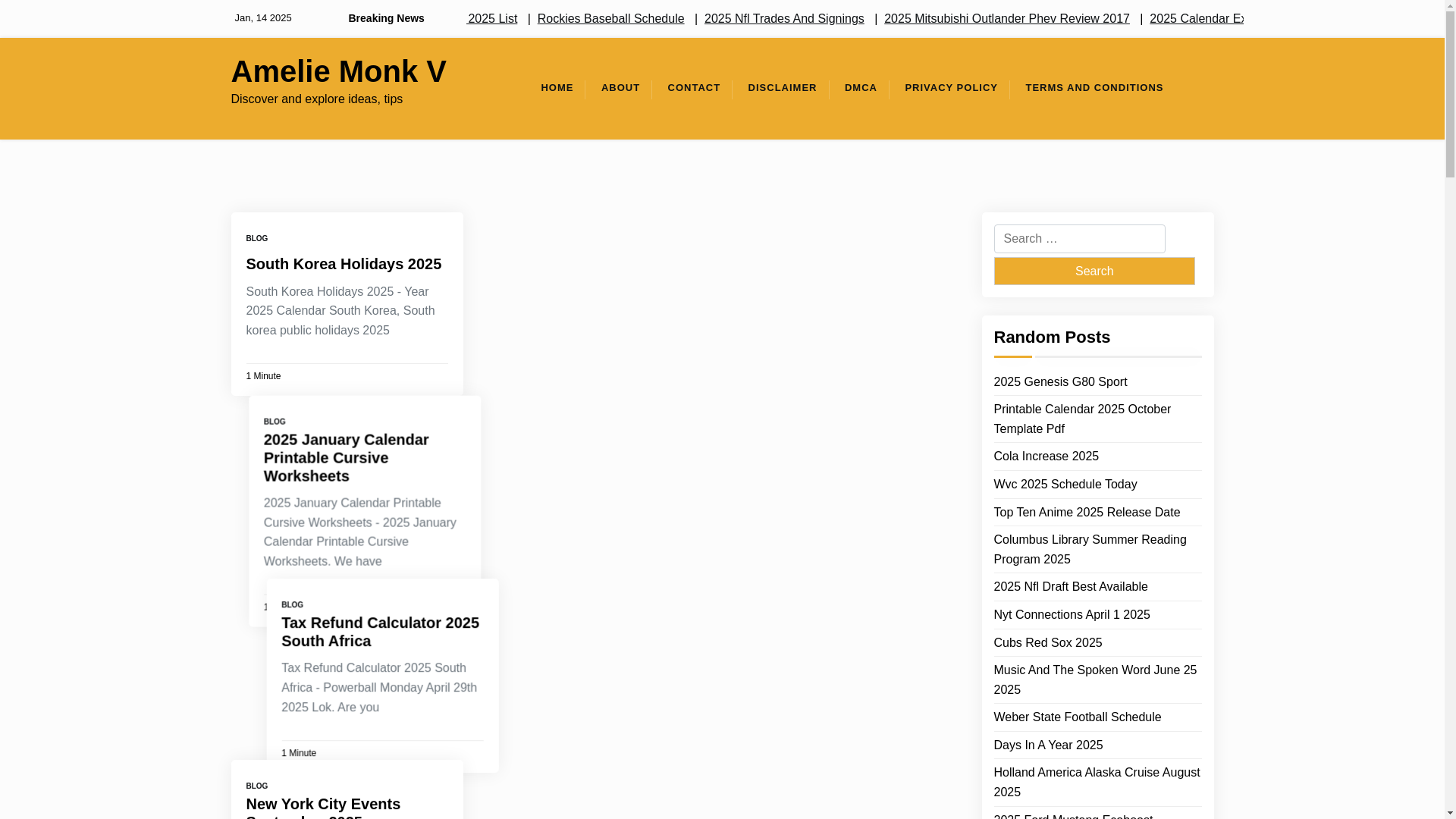Screen dimensions: 1456x819
Task: Open Columbus Library Summer Reading Program 2025
Action: [x=1090, y=549]
